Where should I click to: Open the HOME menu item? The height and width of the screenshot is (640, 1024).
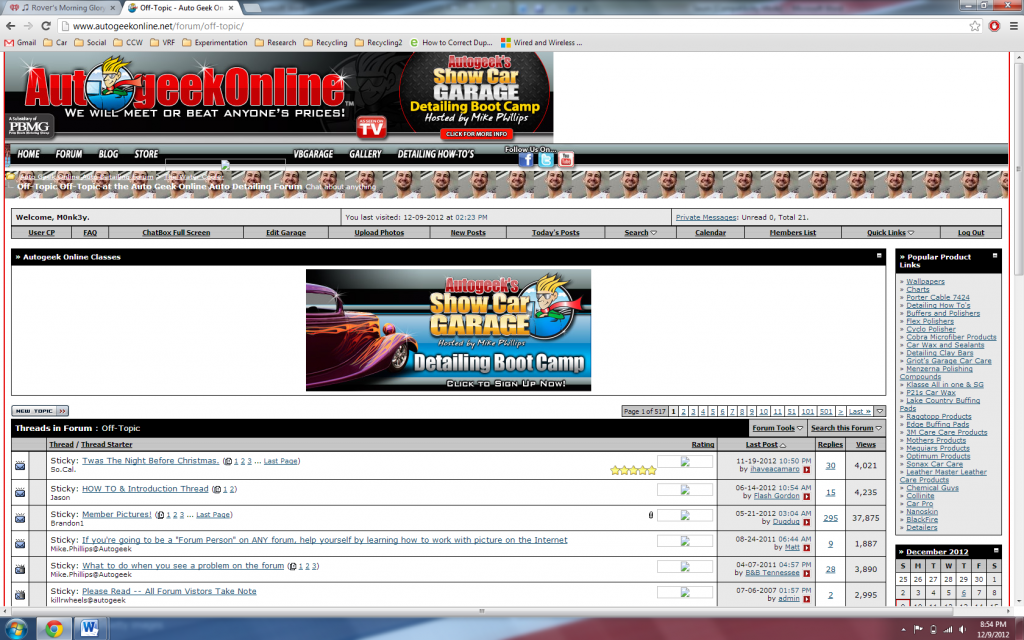(x=29, y=154)
